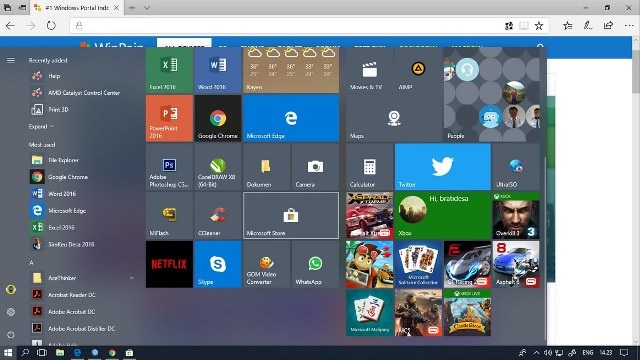Open the Calculator tile
The image size is (640, 360).
tap(370, 167)
